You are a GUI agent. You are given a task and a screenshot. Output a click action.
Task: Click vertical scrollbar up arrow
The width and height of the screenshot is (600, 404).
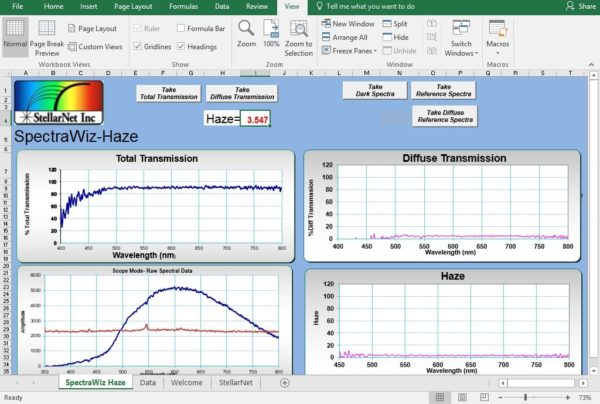tap(593, 75)
